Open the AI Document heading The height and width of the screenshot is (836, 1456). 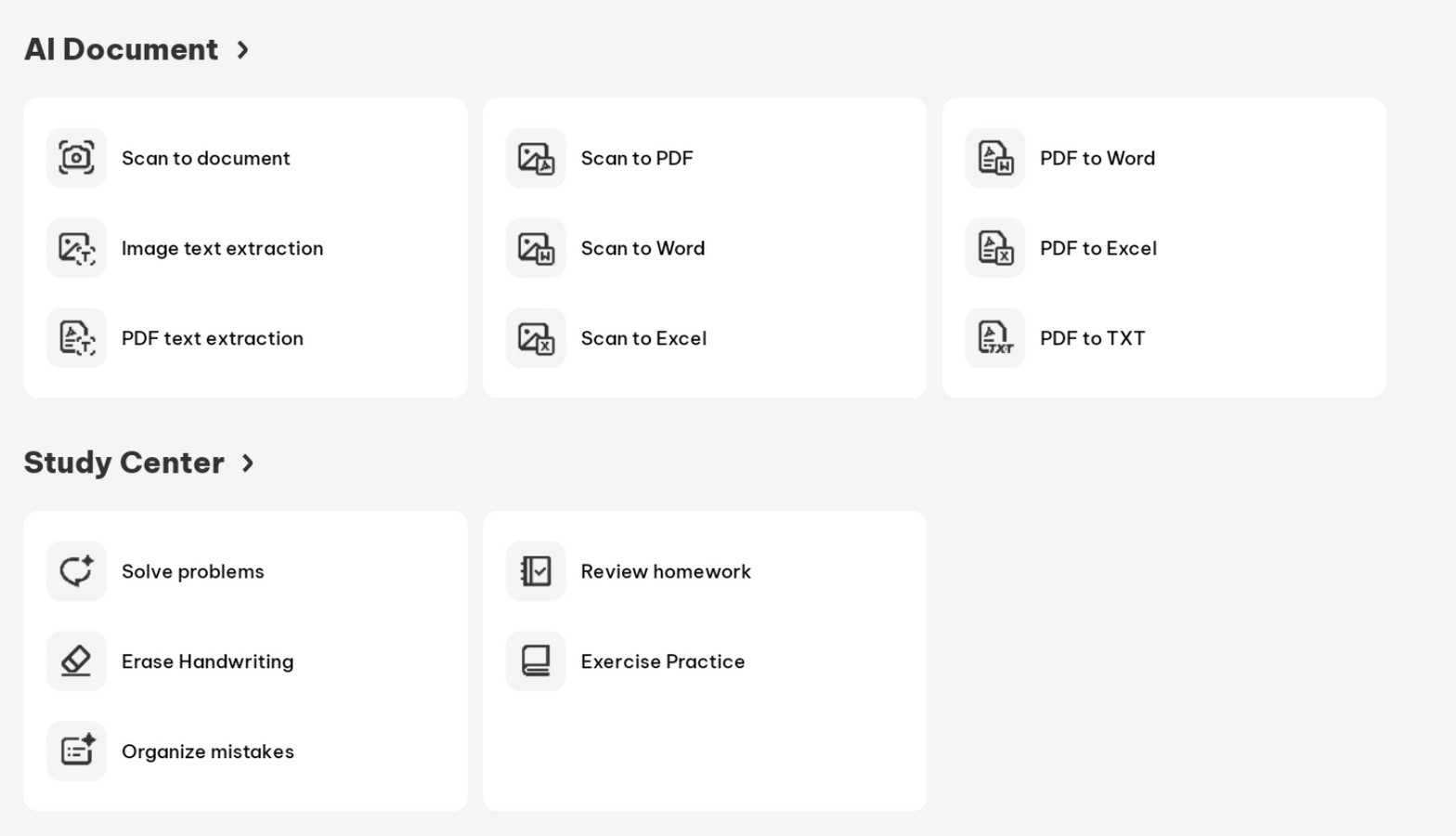tap(122, 49)
